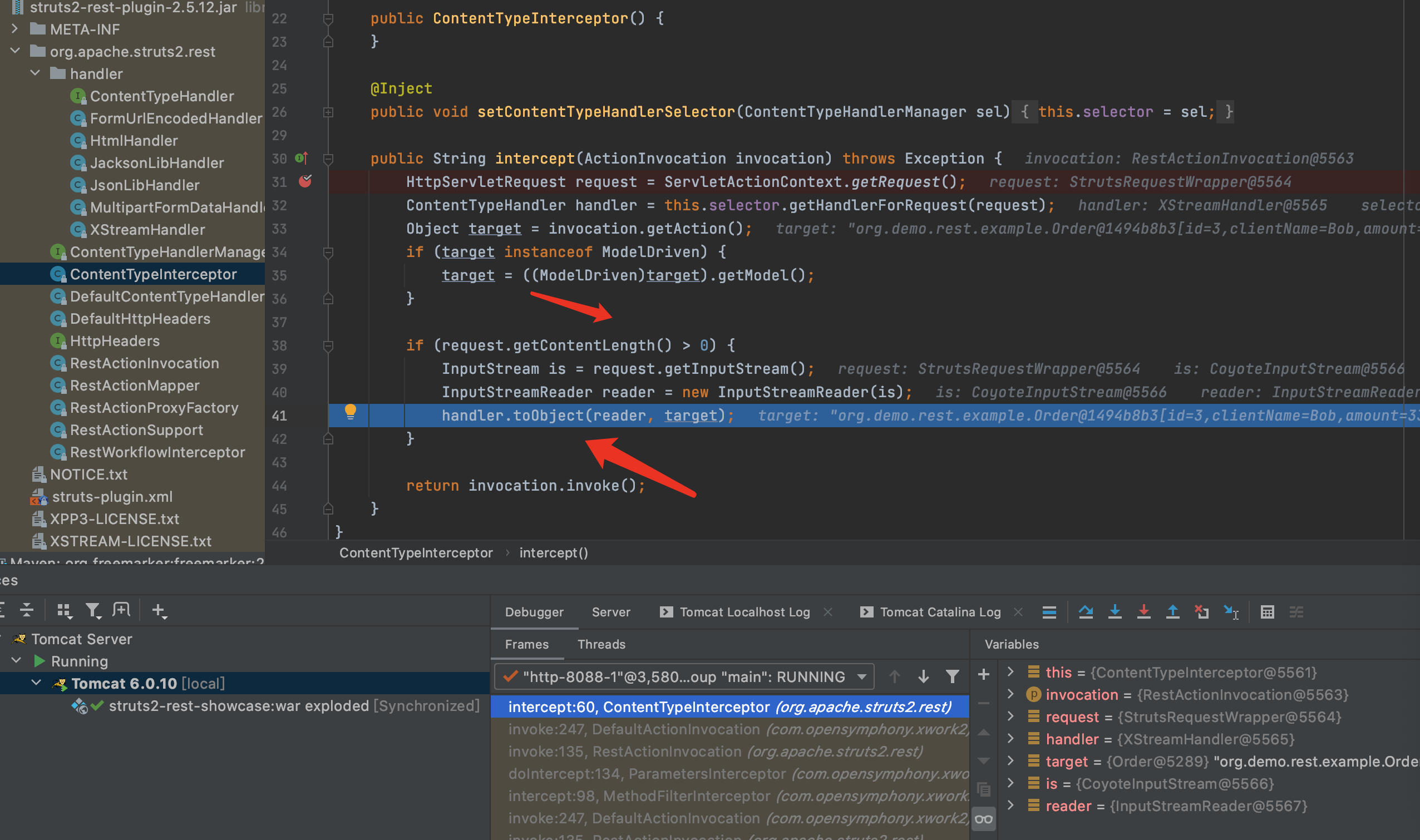
Task: Click the Step Out debugger icon
Action: click(x=1172, y=612)
